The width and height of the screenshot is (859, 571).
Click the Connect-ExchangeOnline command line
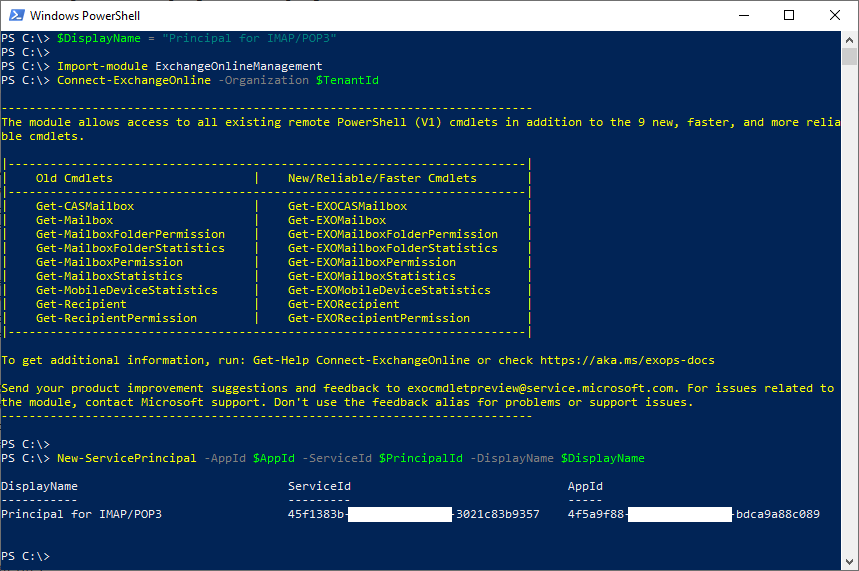click(190, 80)
